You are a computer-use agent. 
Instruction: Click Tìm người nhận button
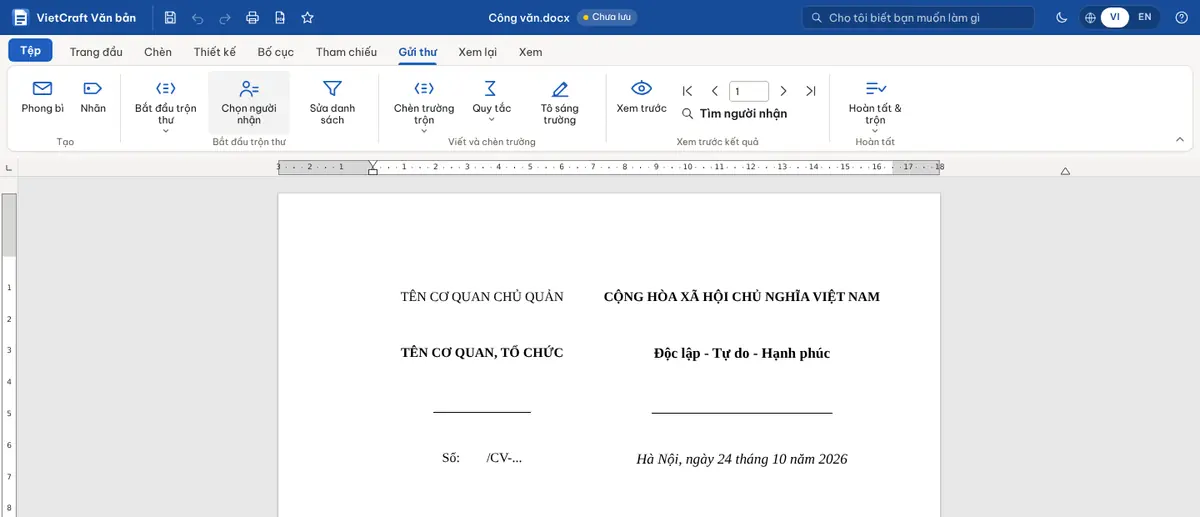[735, 114]
